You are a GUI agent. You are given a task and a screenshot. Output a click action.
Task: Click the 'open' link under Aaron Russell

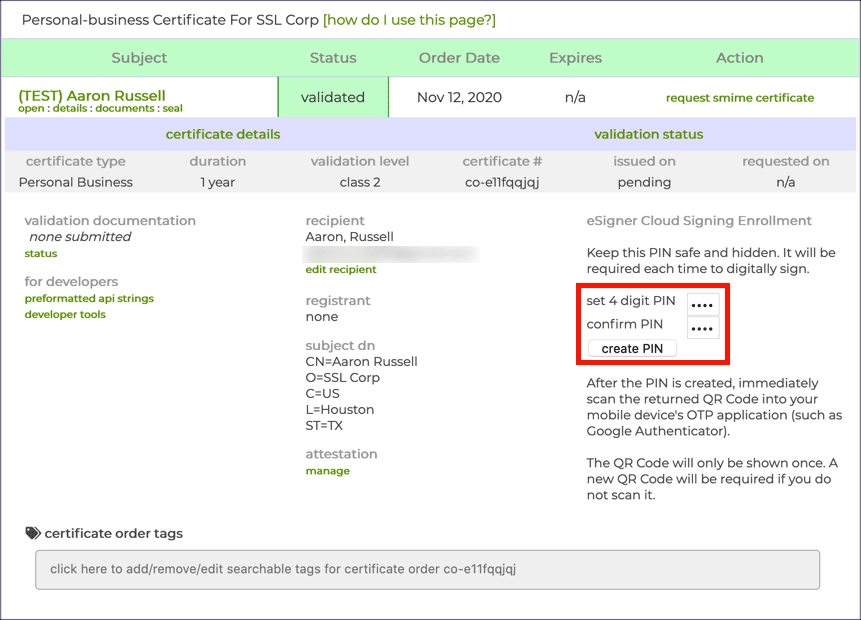[x=31, y=108]
